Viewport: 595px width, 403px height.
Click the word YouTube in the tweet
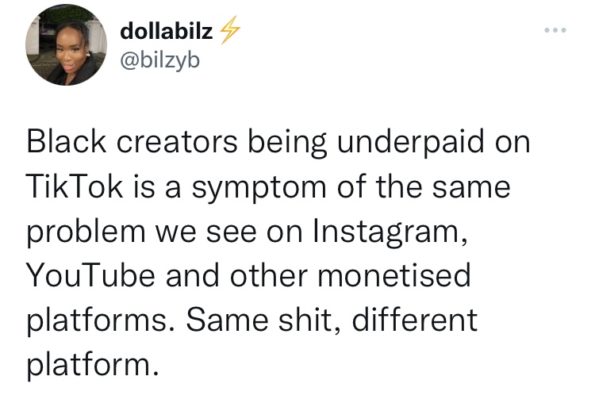click(x=91, y=275)
